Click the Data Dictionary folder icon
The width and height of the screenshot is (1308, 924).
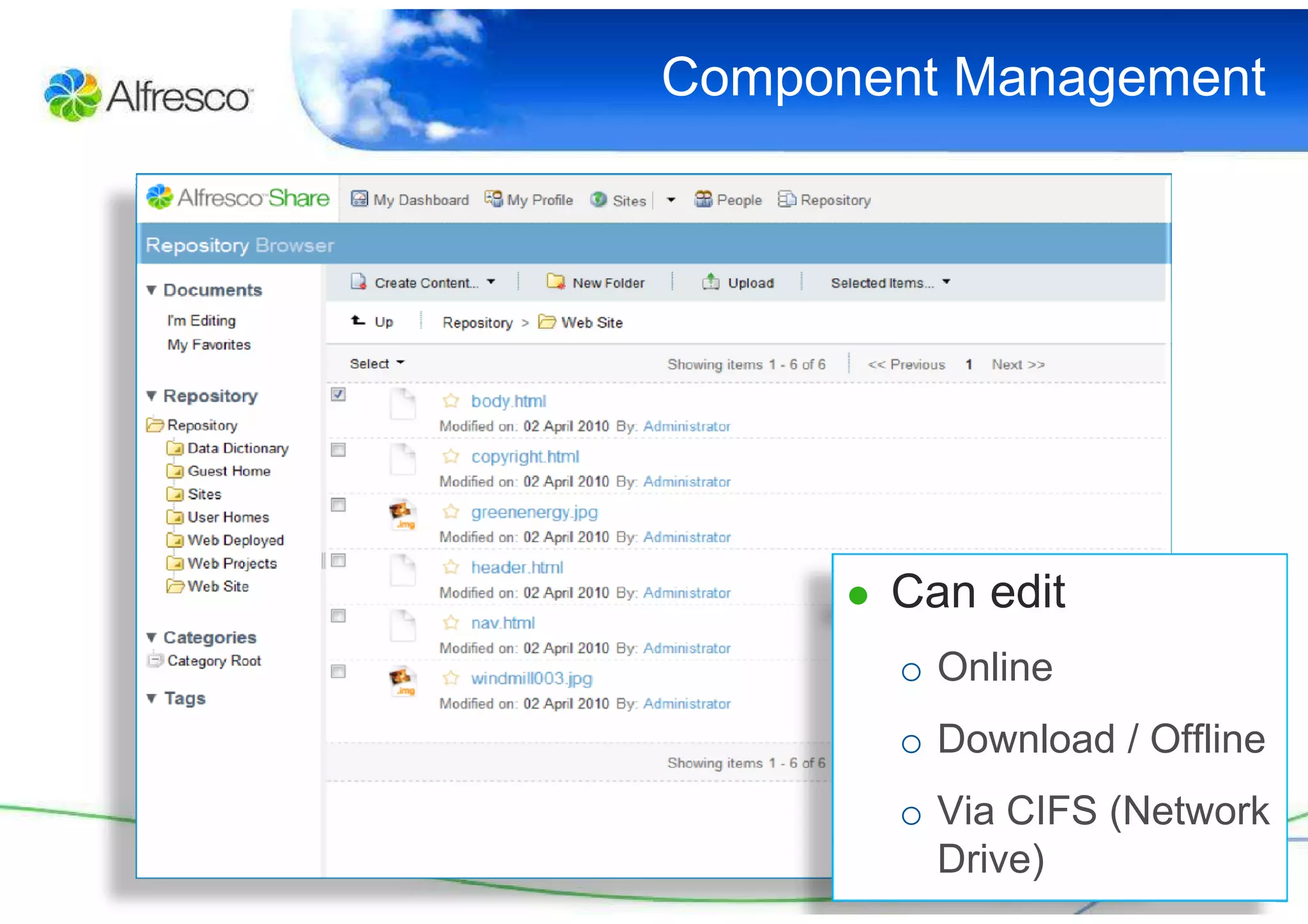[x=175, y=448]
